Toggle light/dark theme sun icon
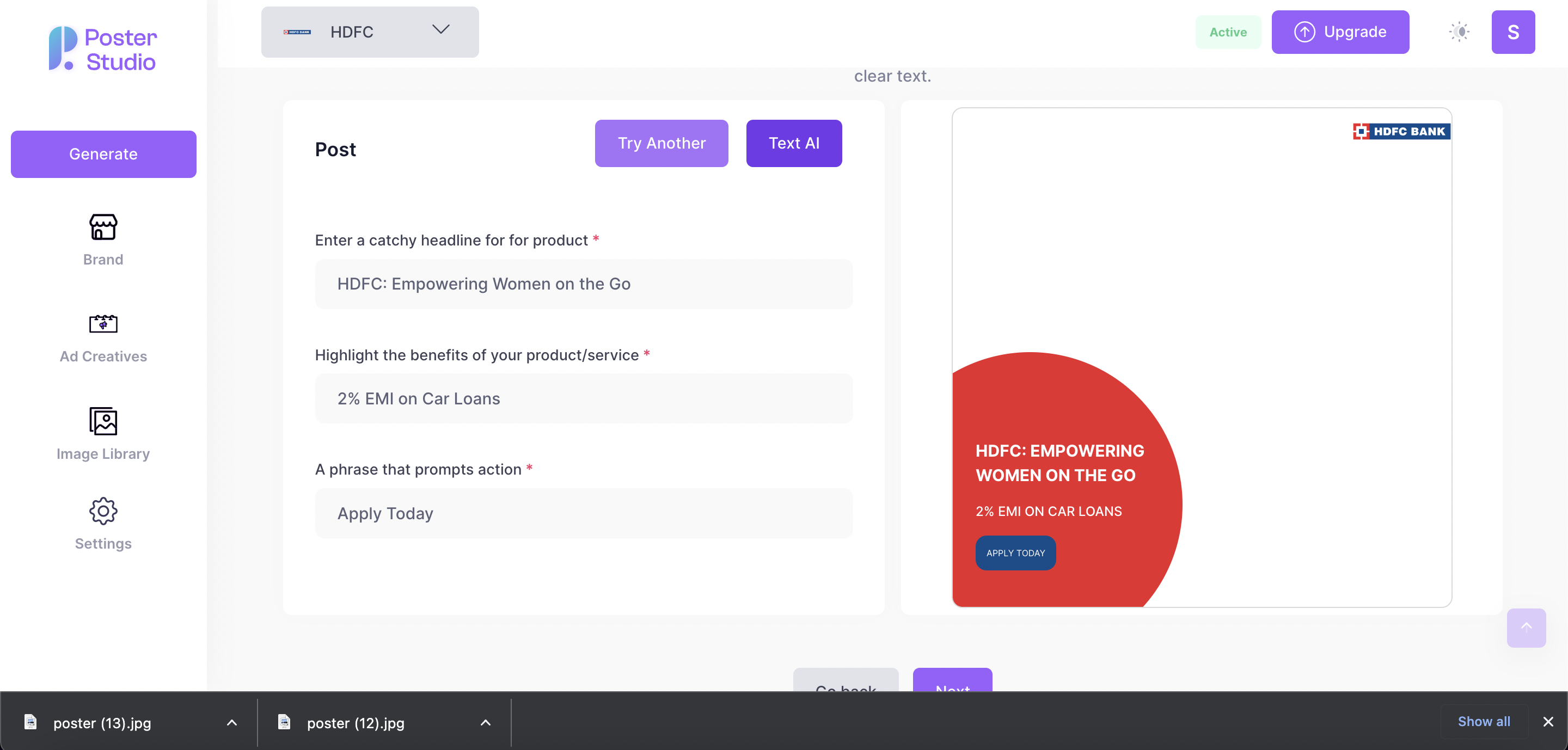Viewport: 1568px width, 750px height. (1459, 32)
